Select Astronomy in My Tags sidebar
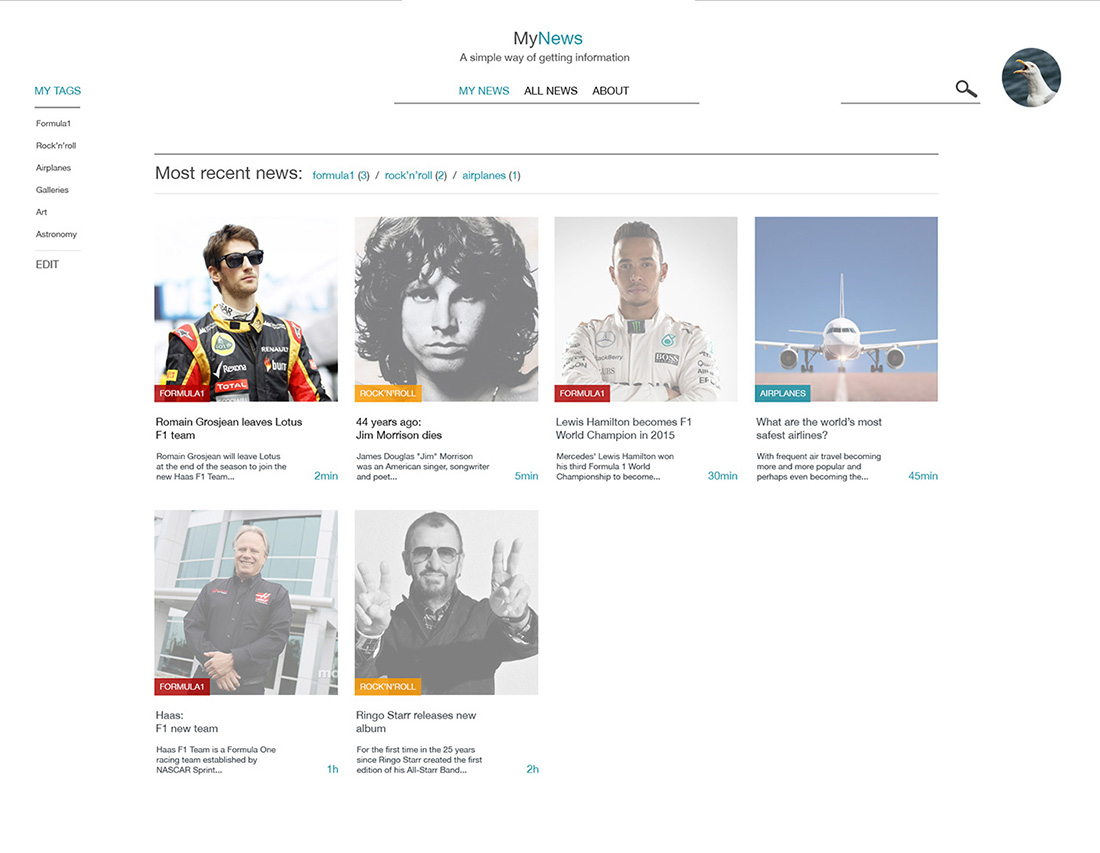 coord(56,234)
